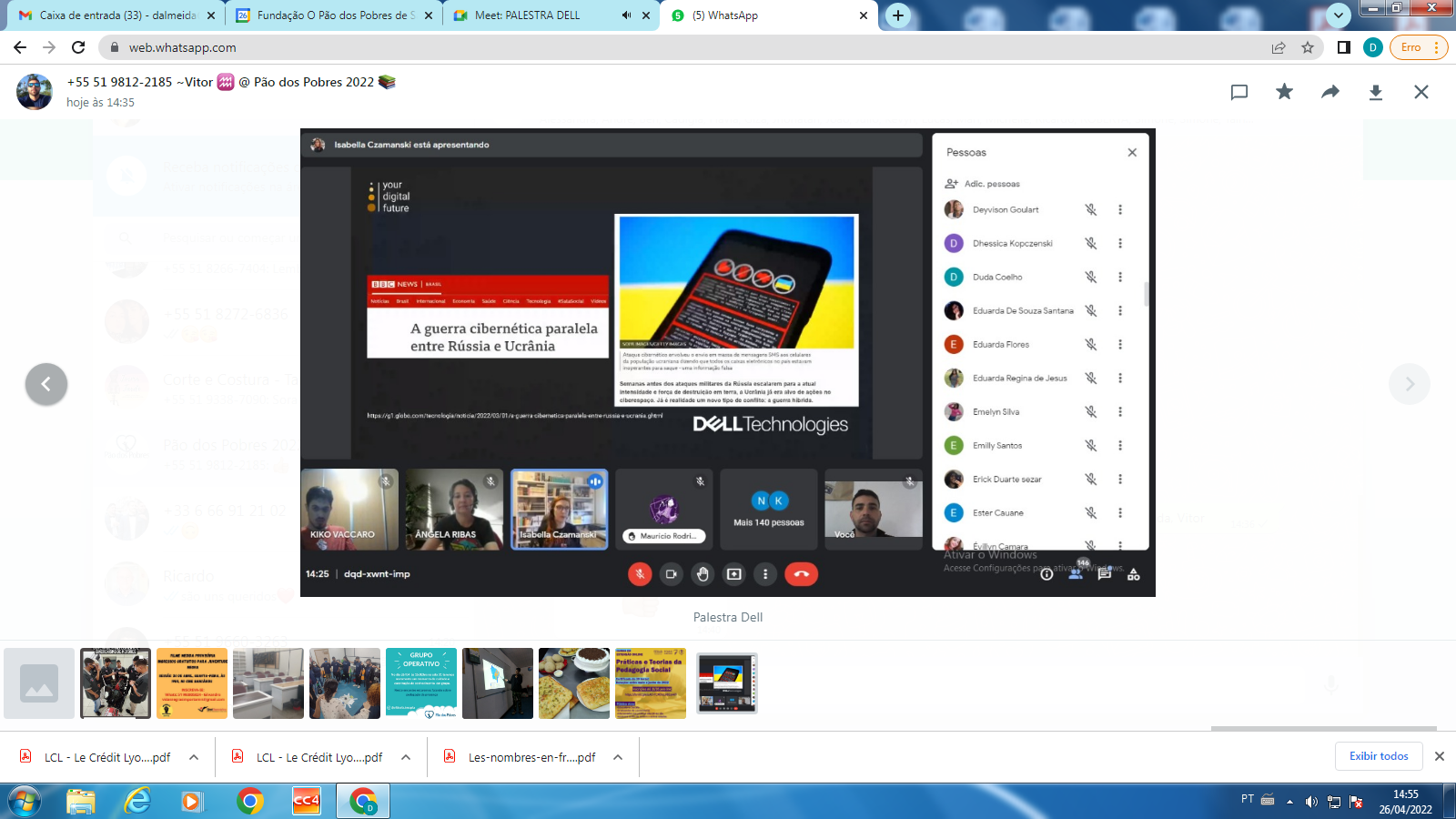
Task: Click the large Meet screenshot image
Action: (x=728, y=362)
